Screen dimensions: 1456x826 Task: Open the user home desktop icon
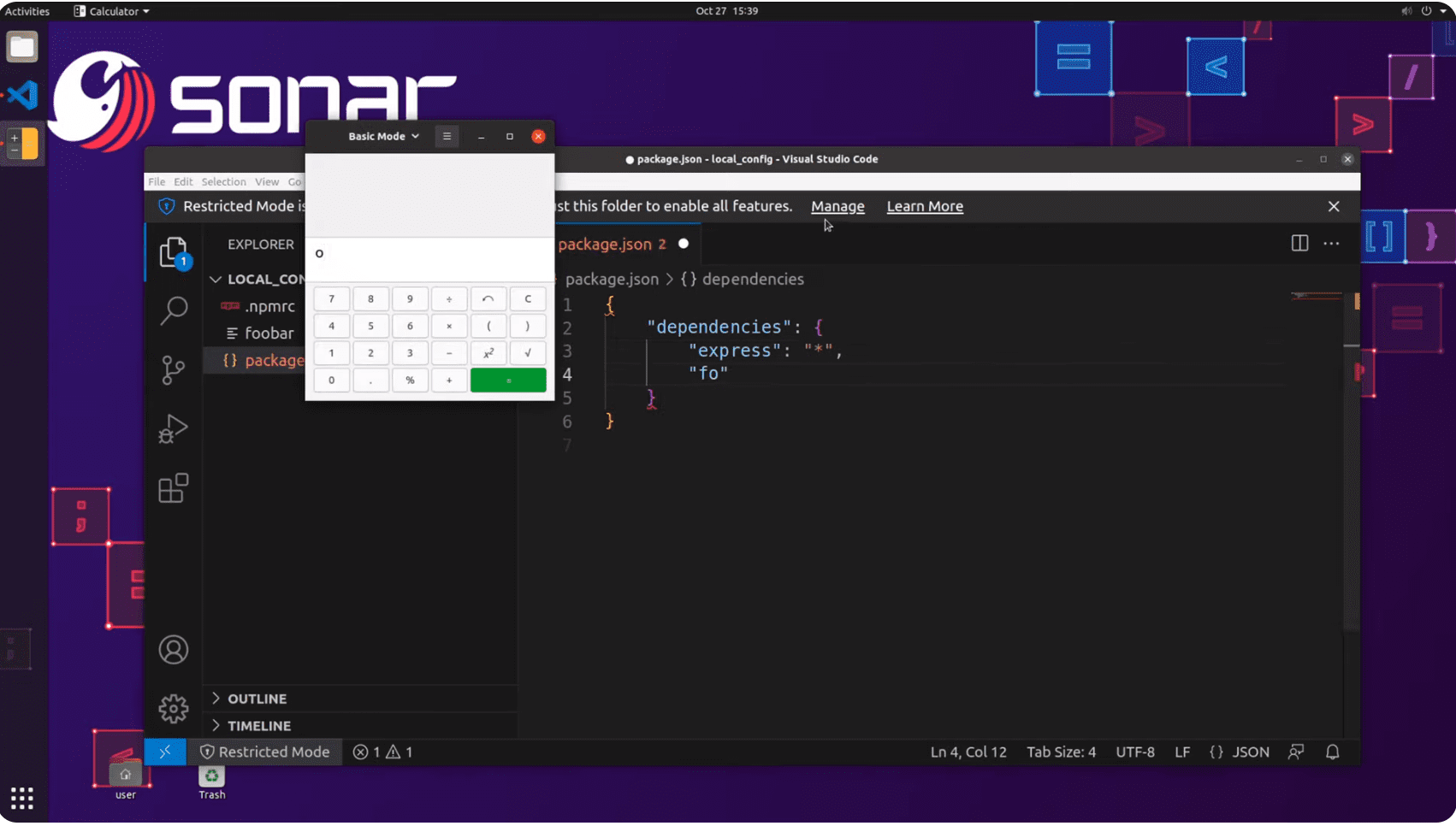point(126,782)
